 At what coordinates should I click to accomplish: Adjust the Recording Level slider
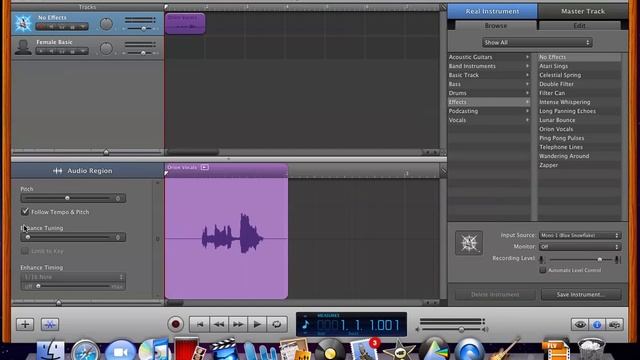600,259
